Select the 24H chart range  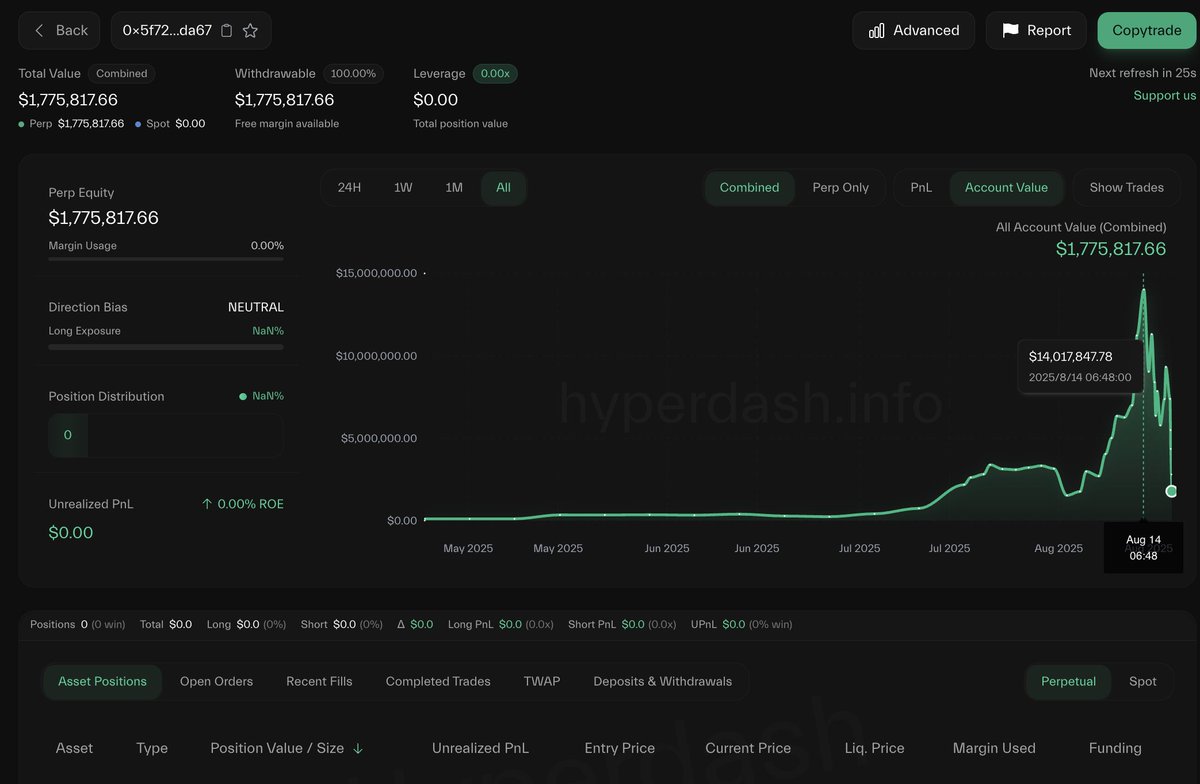pos(349,187)
